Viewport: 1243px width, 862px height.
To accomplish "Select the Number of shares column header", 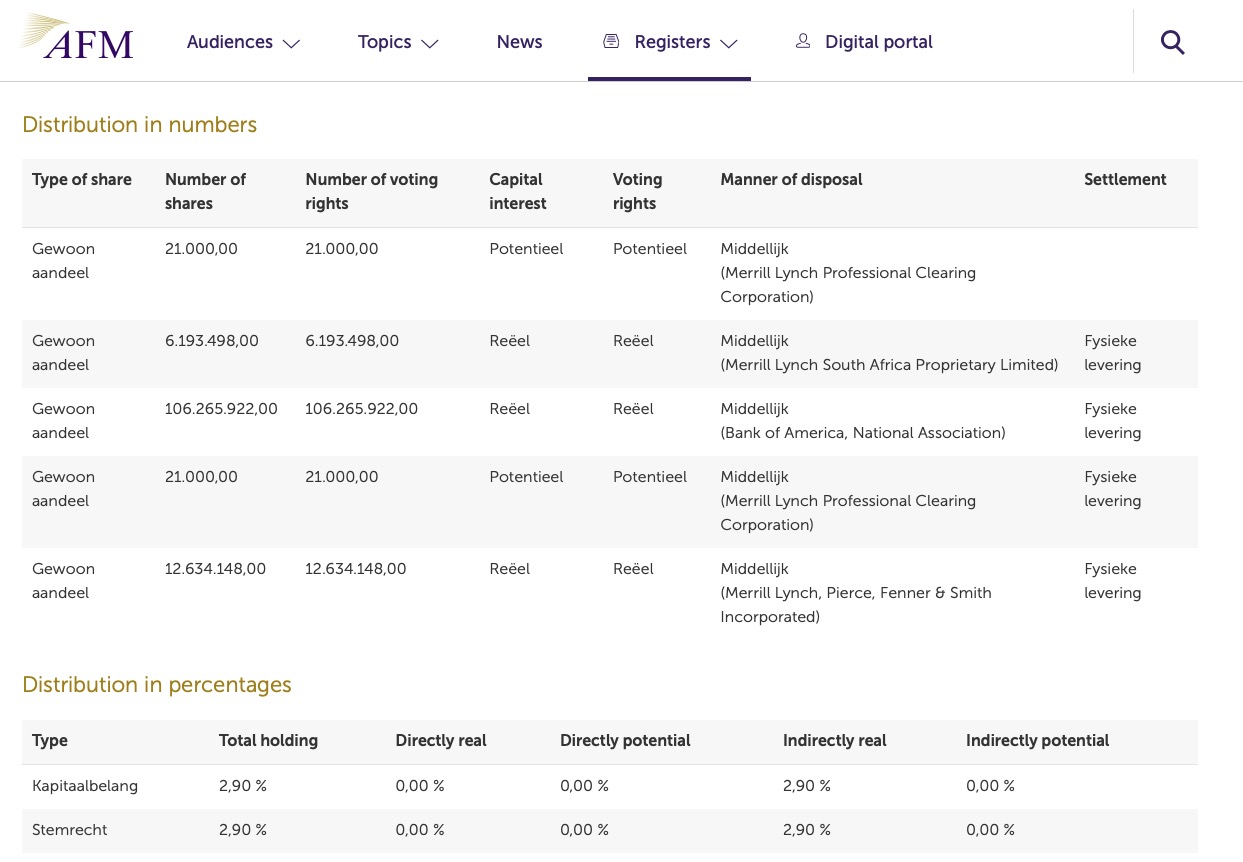I will [206, 191].
